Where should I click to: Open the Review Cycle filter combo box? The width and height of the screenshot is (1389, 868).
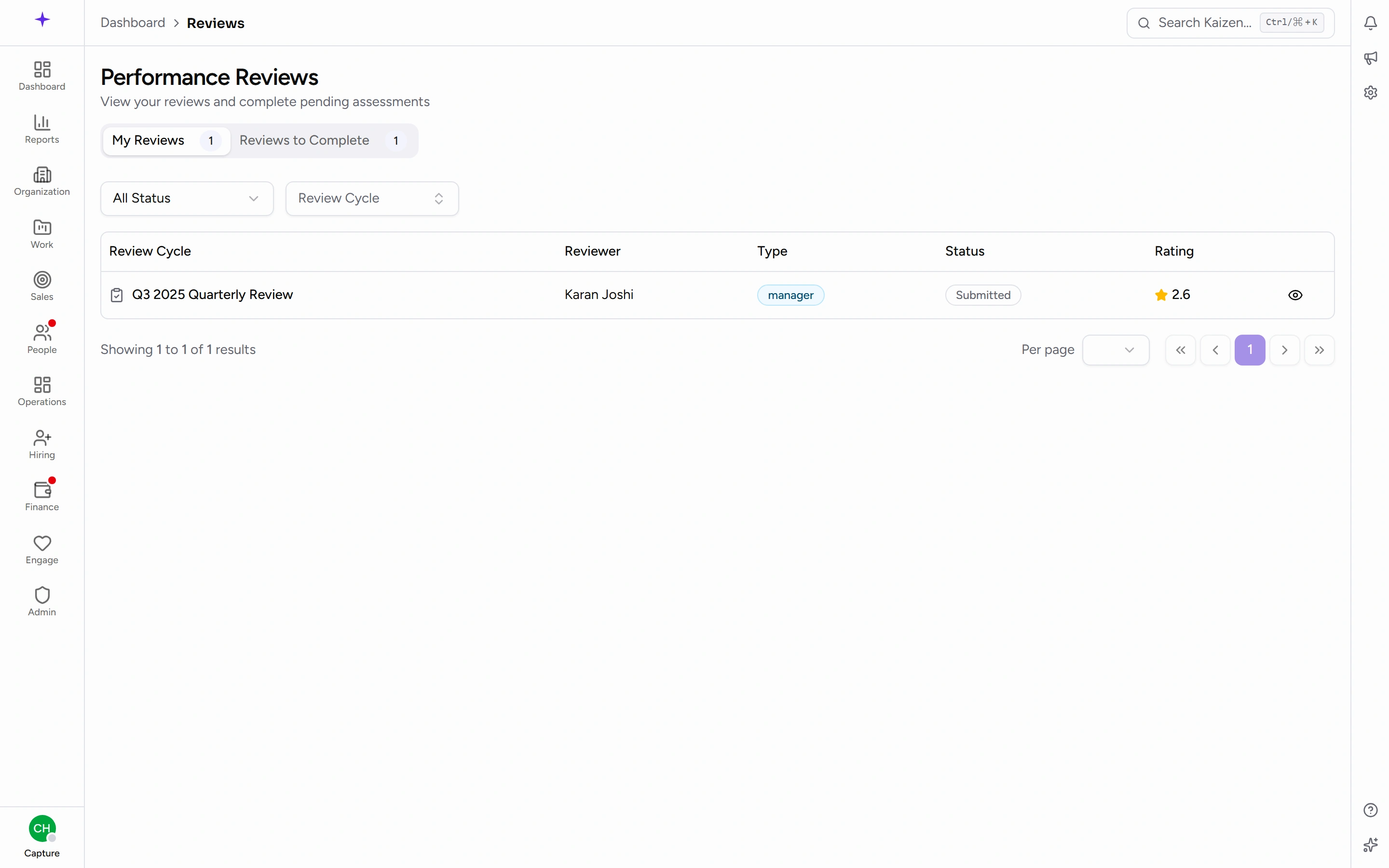click(x=372, y=199)
